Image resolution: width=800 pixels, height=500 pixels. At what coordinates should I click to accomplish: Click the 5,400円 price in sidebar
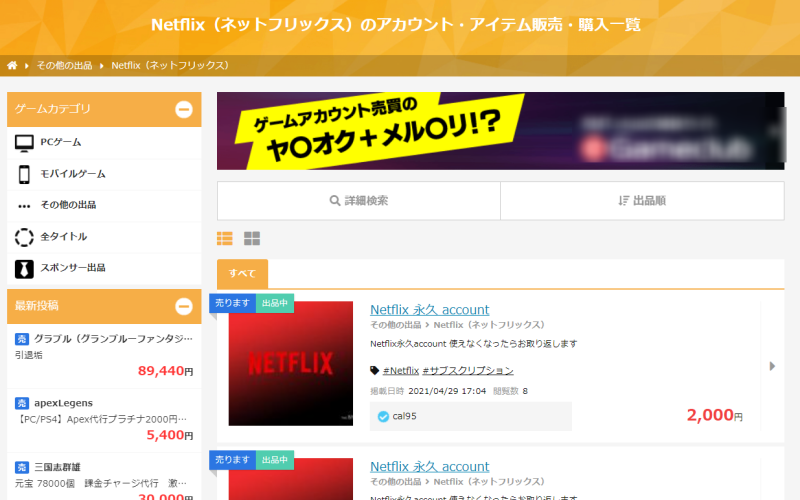click(x=170, y=435)
